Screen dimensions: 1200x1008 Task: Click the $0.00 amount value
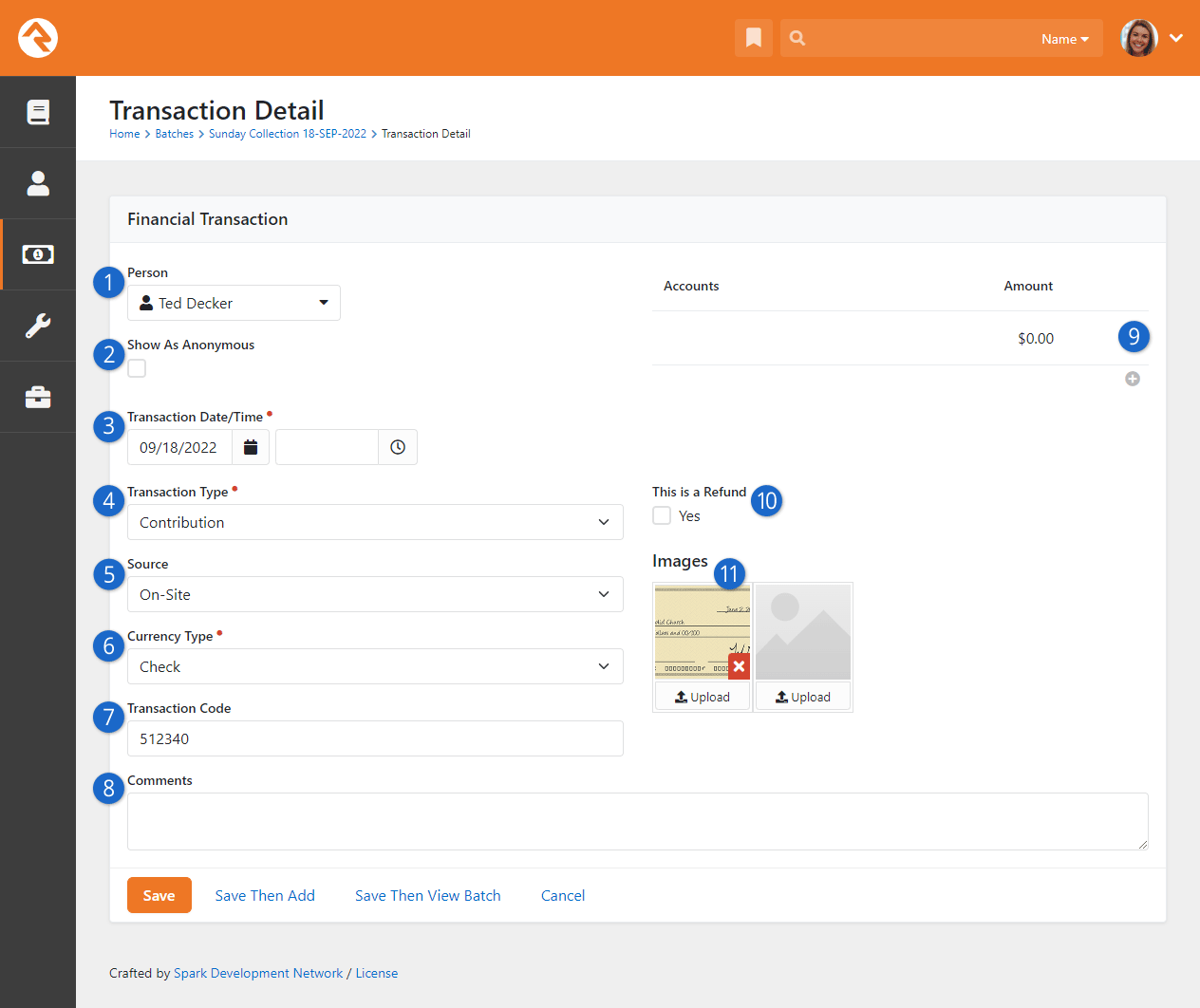click(1036, 338)
